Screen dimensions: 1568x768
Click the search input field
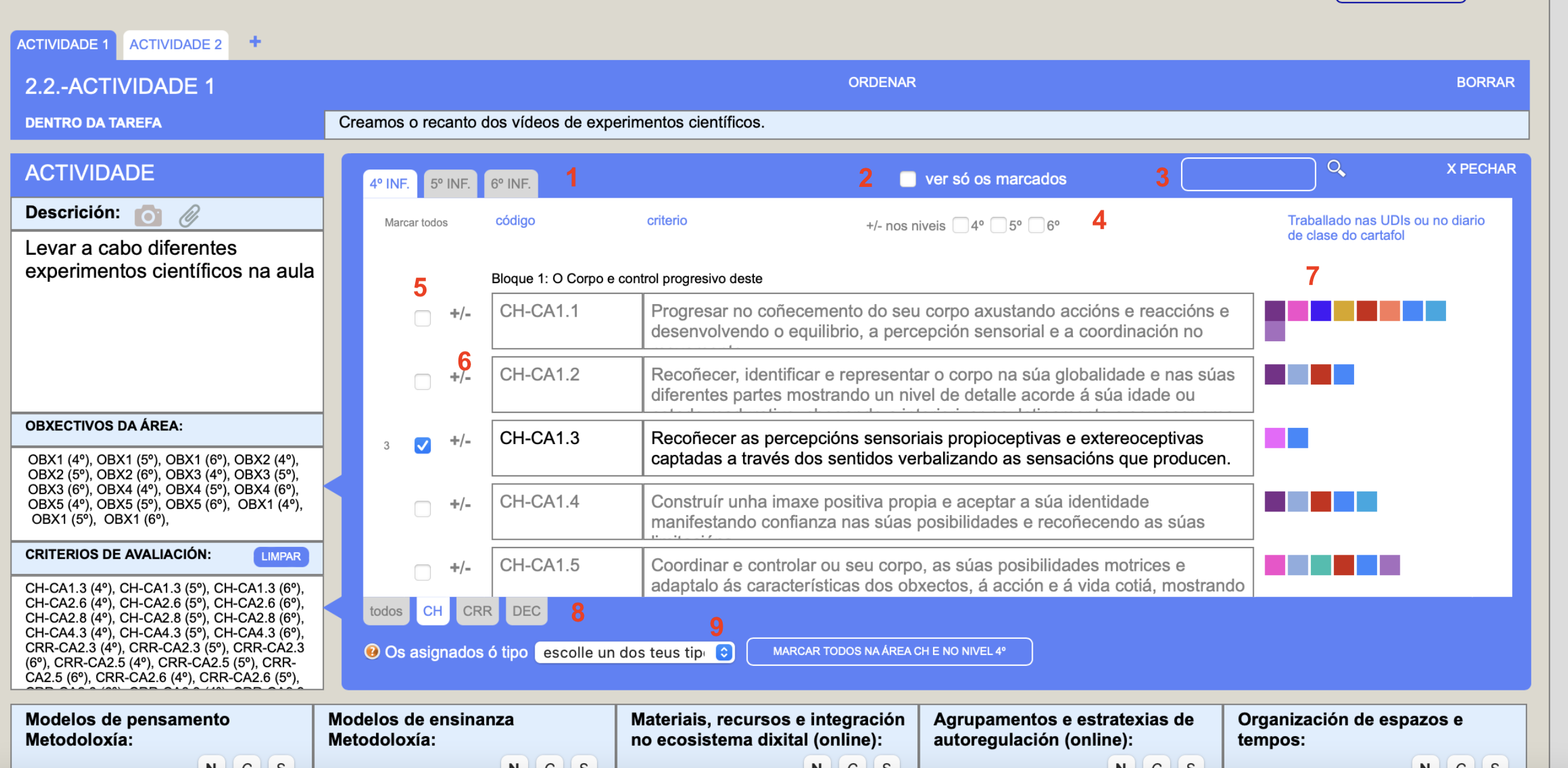[1248, 174]
